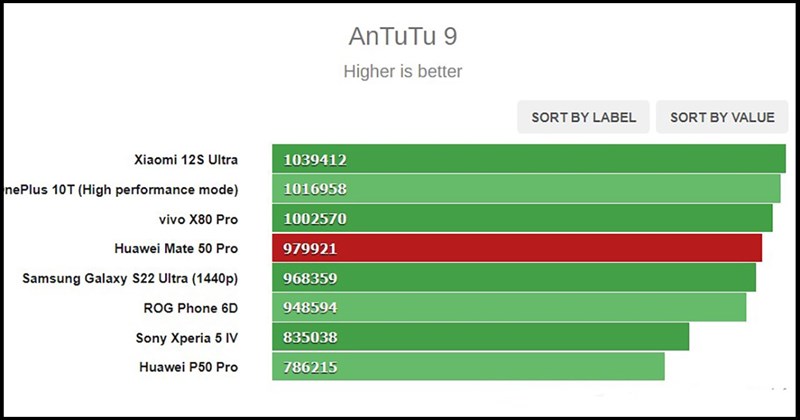Click the OnePlus 10T High performance mode label
The height and width of the screenshot is (420, 800).
pos(121,188)
